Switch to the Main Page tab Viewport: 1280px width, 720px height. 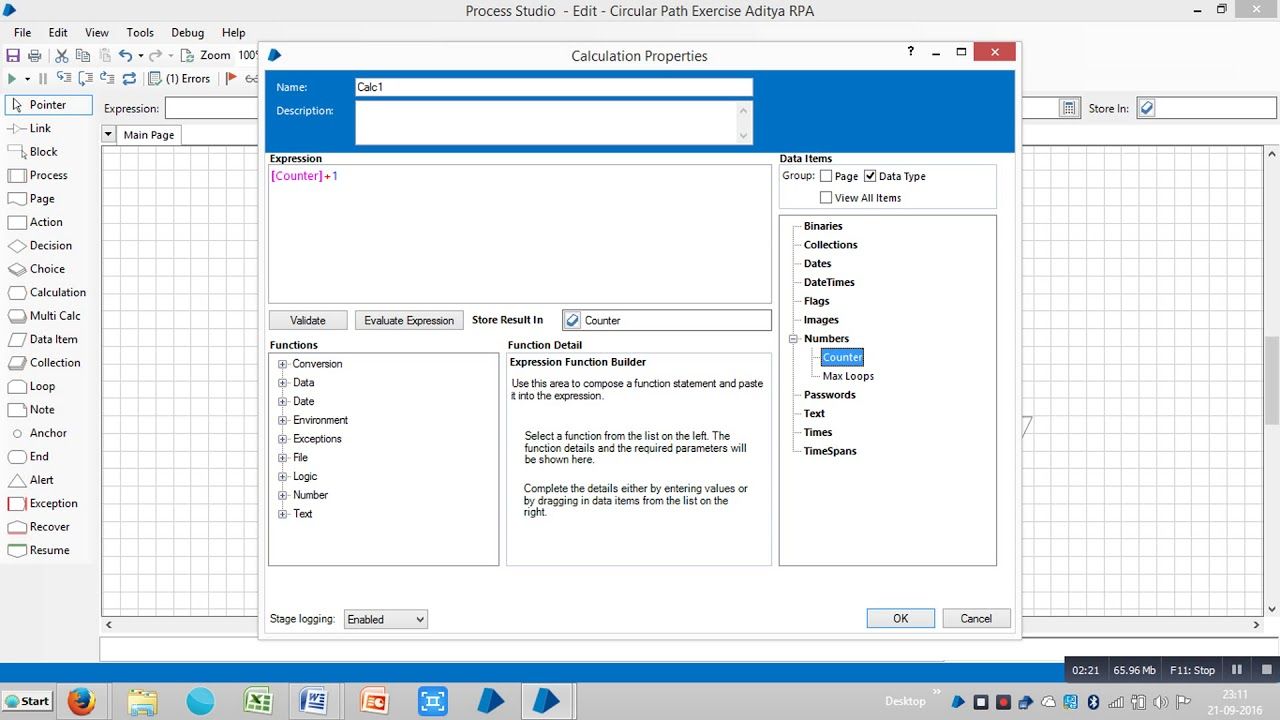(149, 135)
